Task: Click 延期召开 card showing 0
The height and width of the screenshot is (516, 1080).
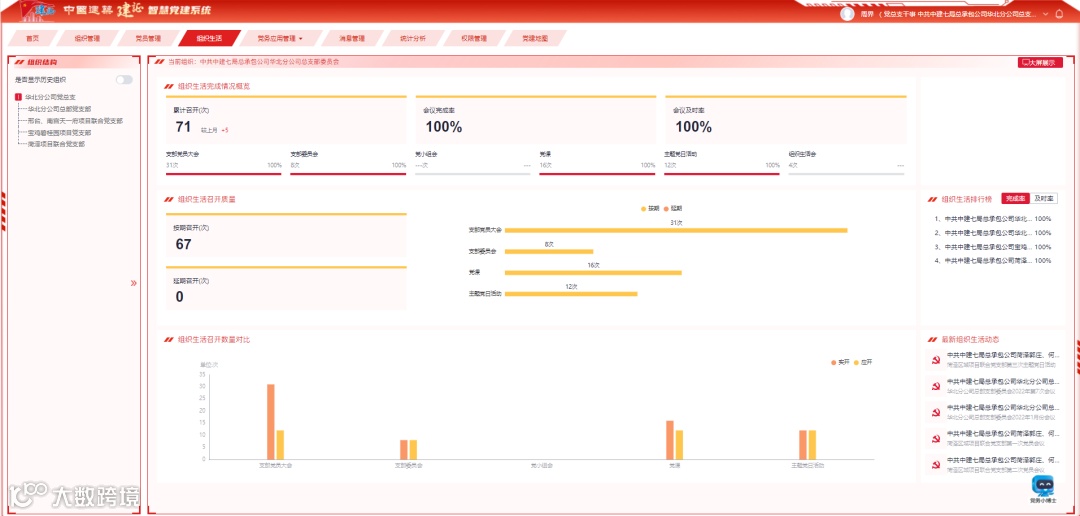Action: click(x=286, y=288)
